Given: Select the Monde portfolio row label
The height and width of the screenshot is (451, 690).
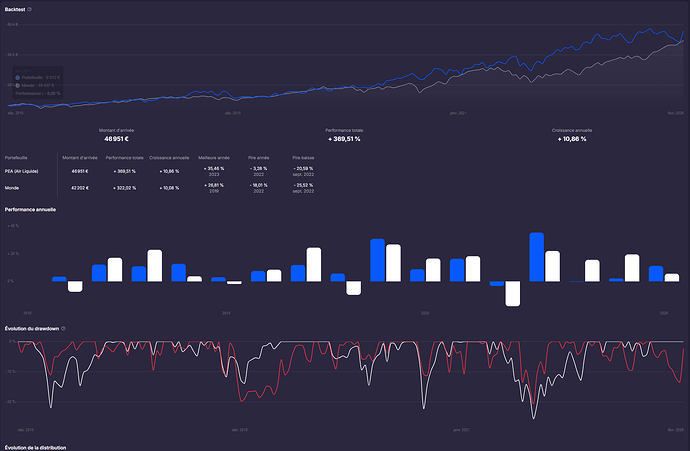Looking at the screenshot, I should 13,187.
